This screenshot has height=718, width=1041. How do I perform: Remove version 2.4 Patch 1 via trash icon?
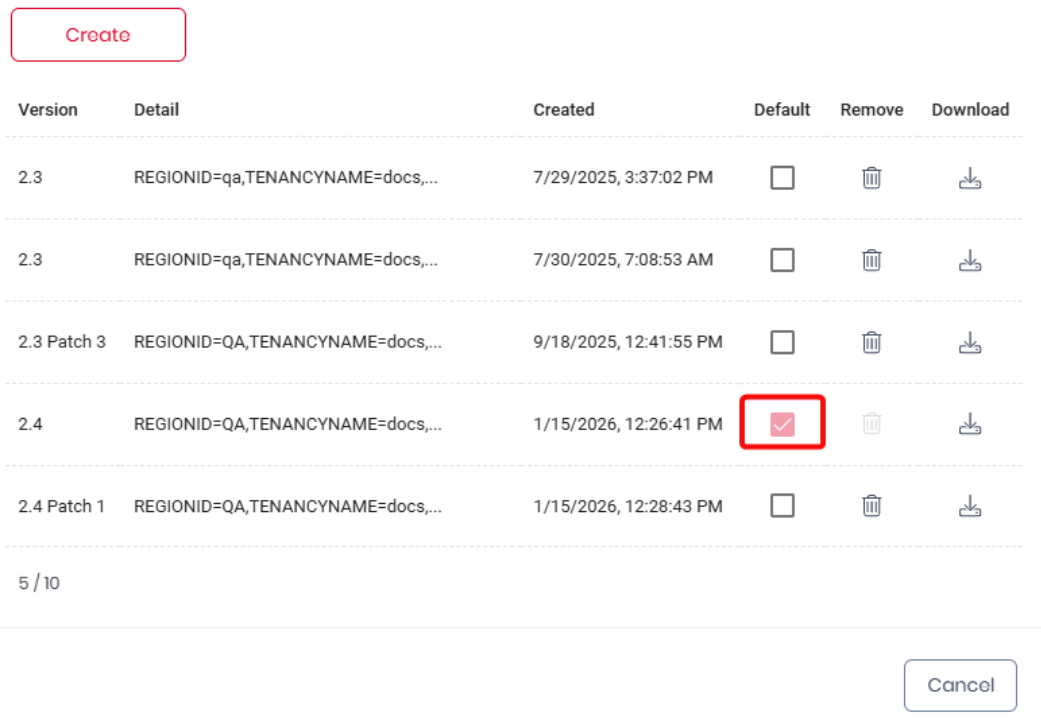(871, 506)
